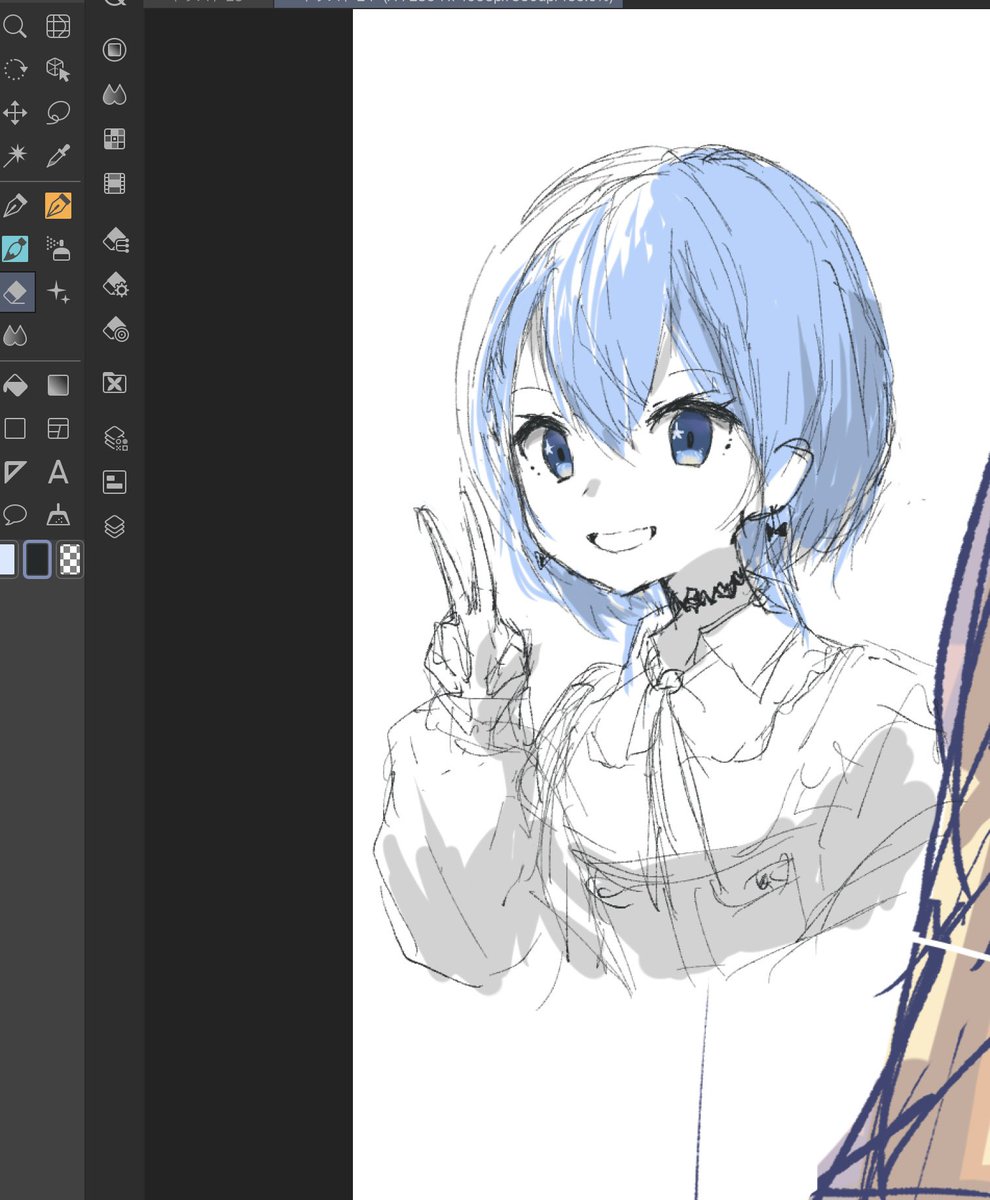Click the circled gradient icon in second column
Screen dimensions: 990x1200
pos(115,50)
